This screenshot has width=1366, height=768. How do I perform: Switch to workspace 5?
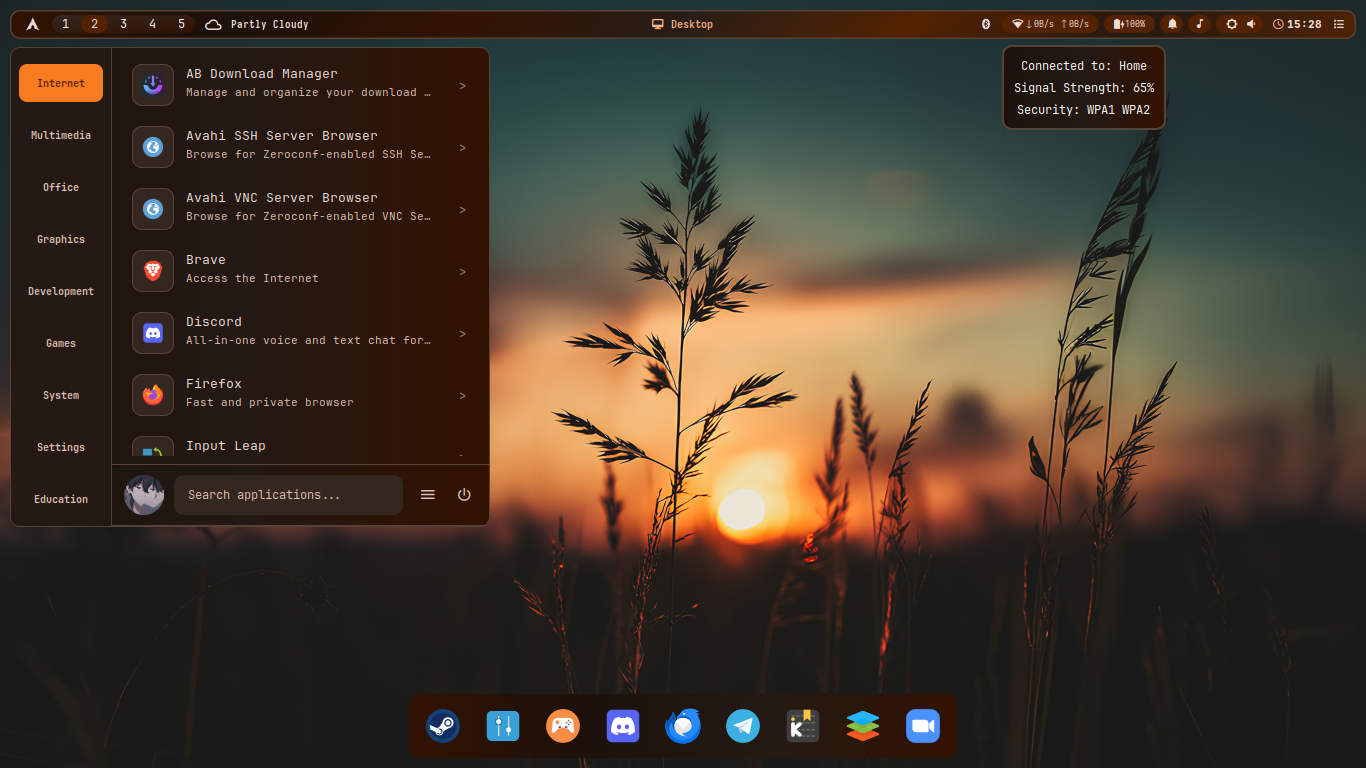(181, 24)
